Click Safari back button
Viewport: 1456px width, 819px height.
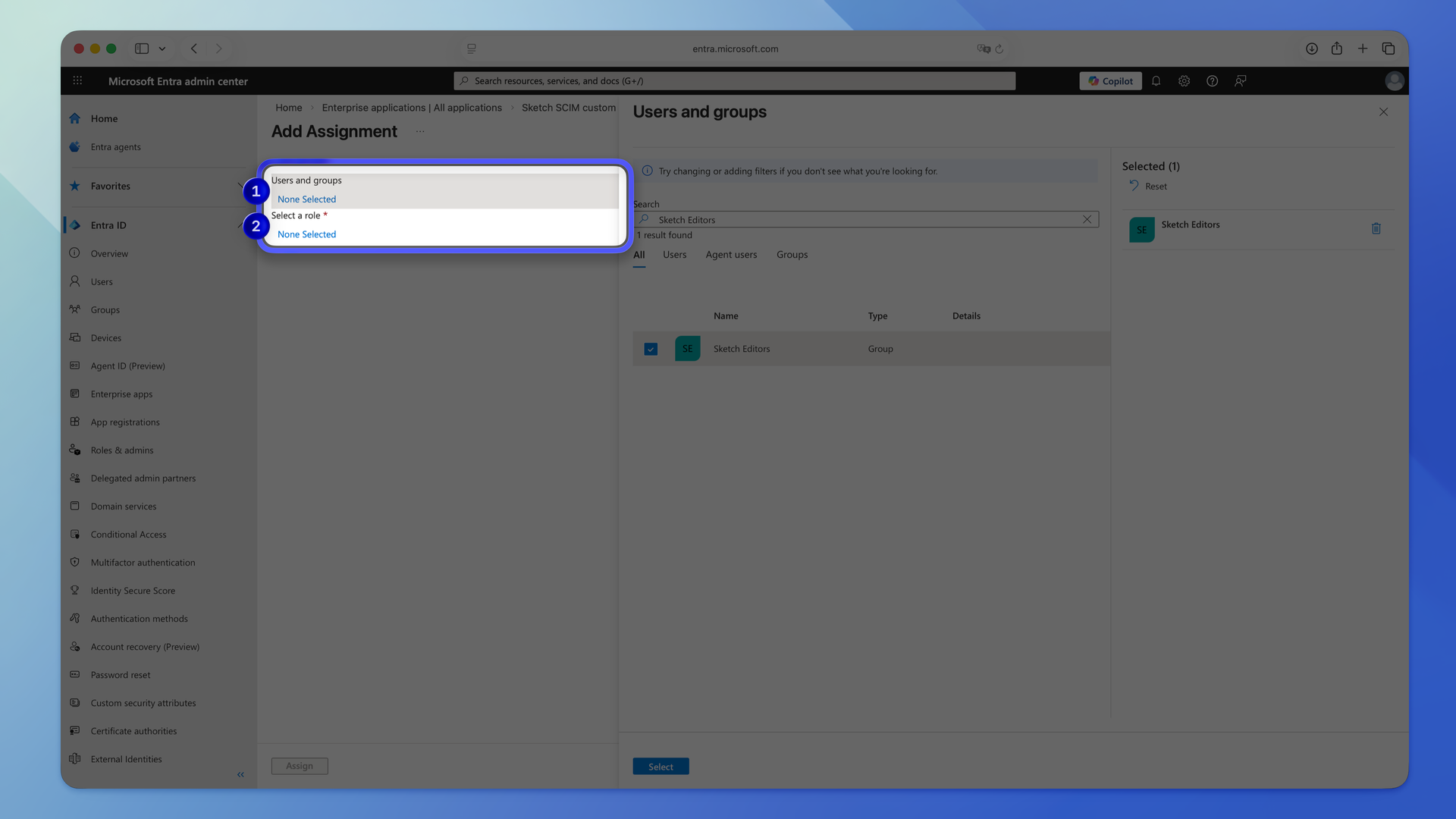(194, 49)
